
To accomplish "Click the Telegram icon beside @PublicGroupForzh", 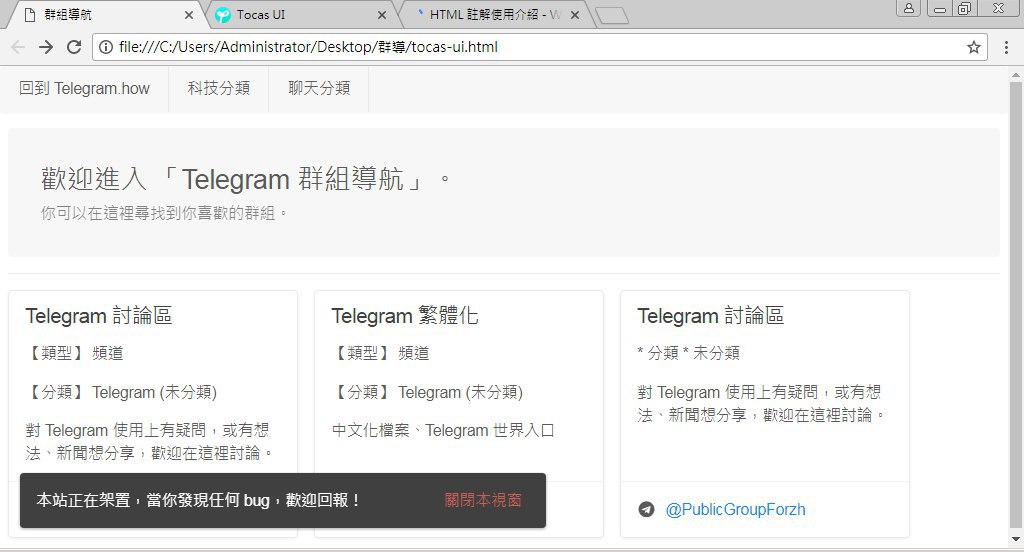I will coord(647,509).
